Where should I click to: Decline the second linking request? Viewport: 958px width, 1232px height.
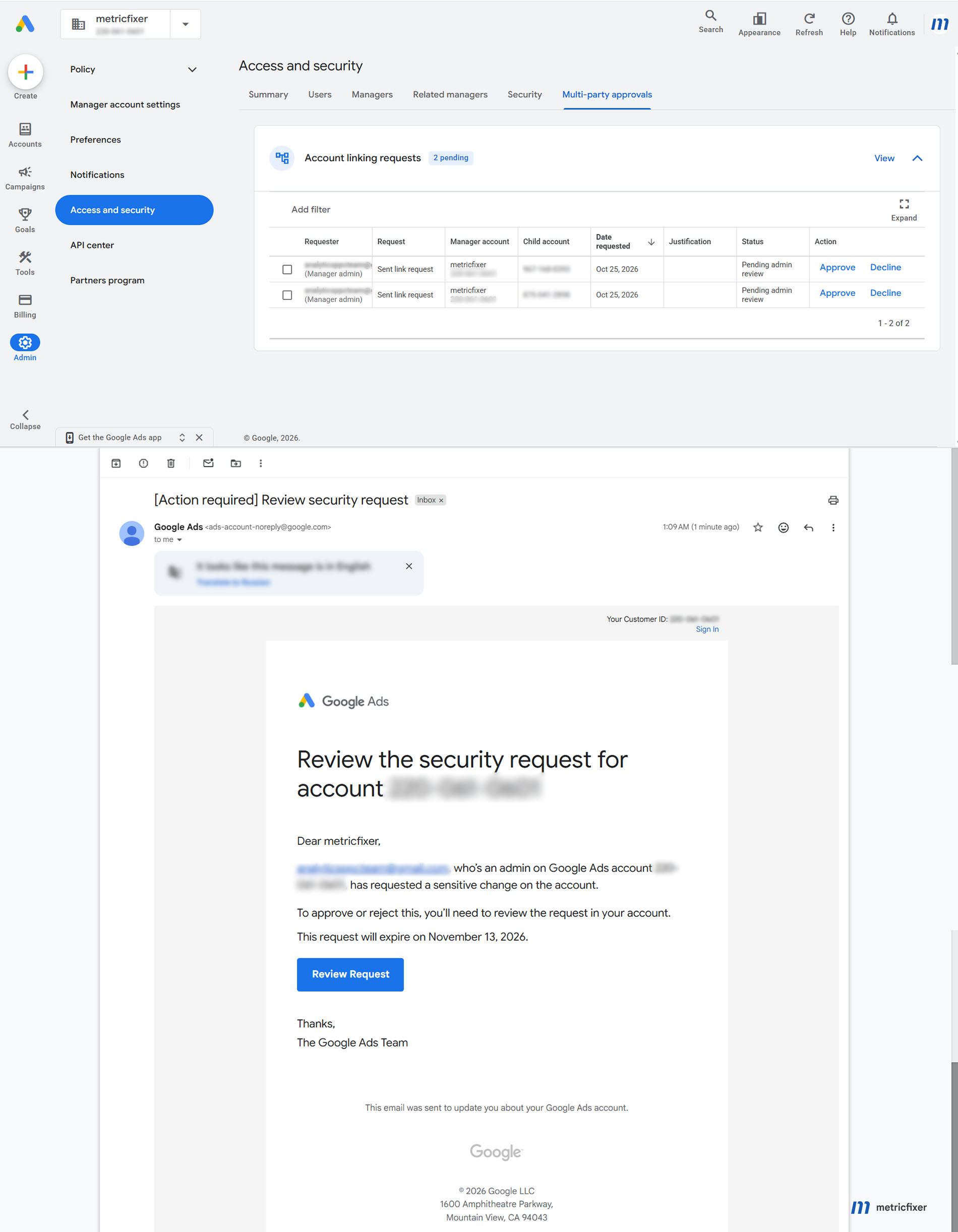click(885, 293)
